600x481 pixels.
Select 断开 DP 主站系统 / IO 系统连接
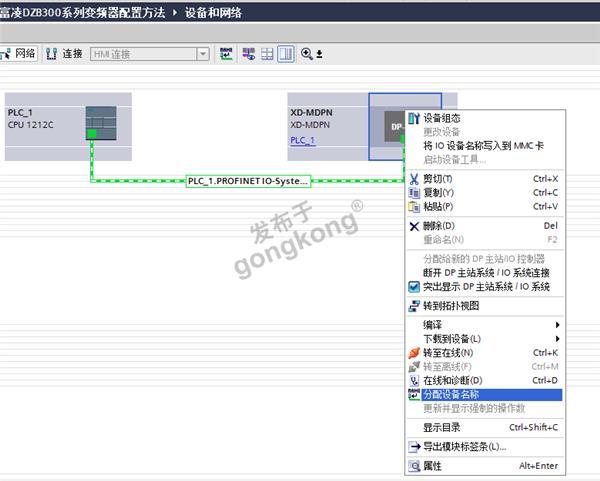coord(485,273)
